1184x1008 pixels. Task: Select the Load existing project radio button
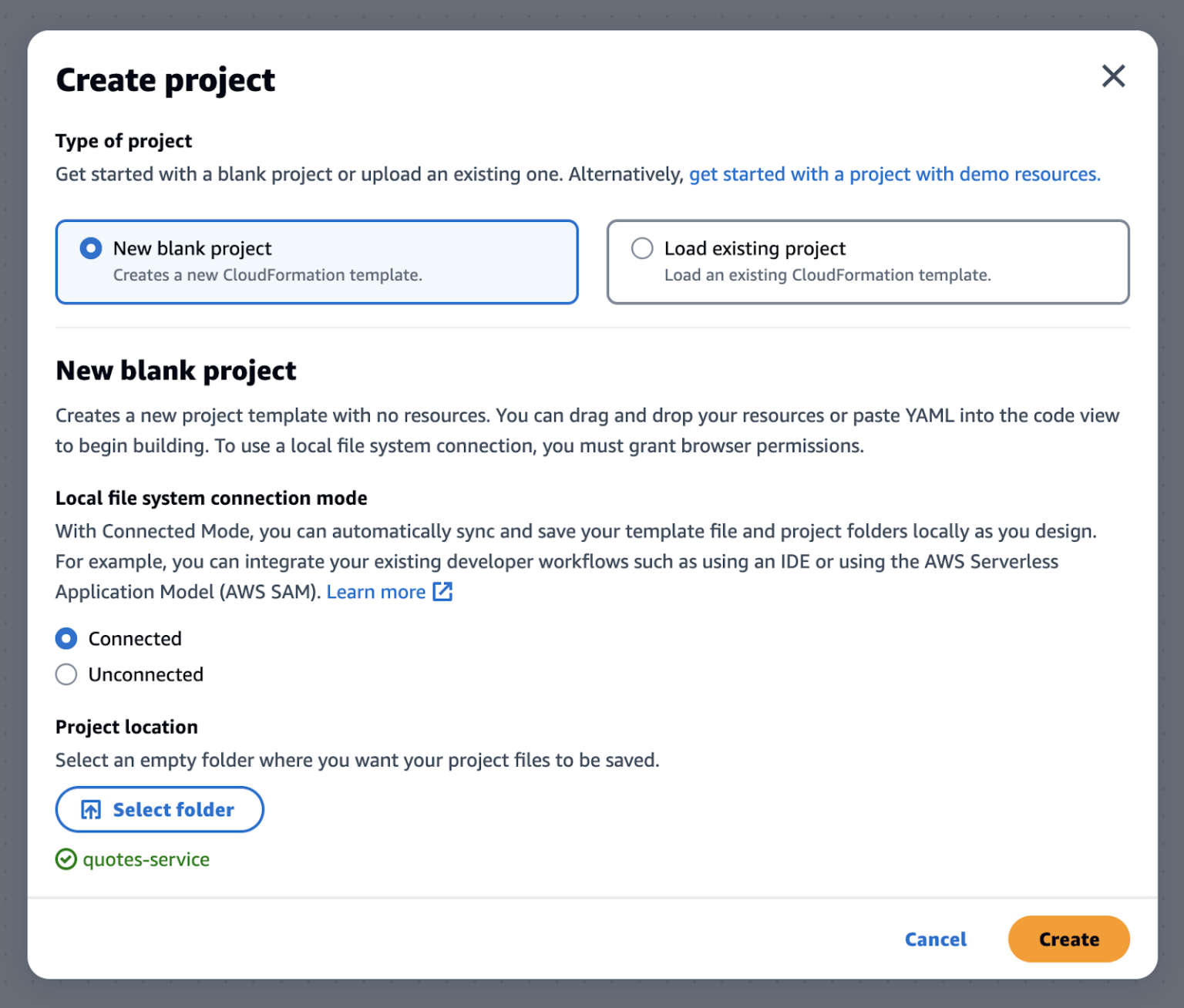[642, 248]
